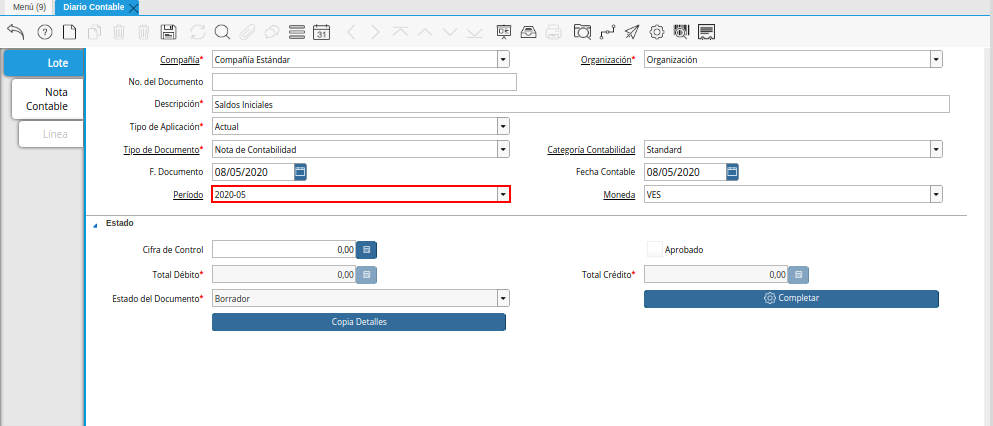
Task: Open calculator for Cifra de Control
Action: [367, 250]
